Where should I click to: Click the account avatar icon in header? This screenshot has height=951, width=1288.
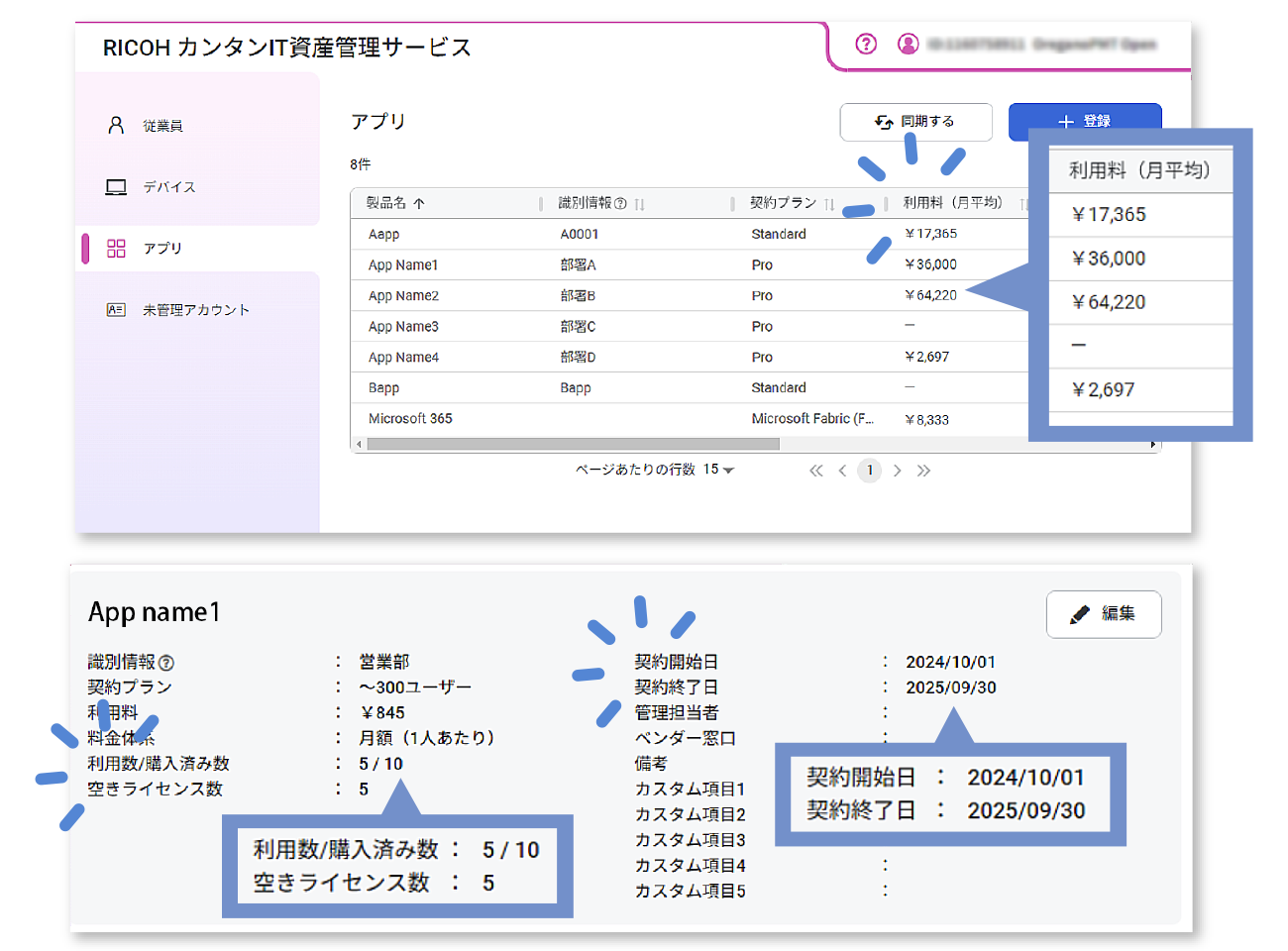coord(909,44)
